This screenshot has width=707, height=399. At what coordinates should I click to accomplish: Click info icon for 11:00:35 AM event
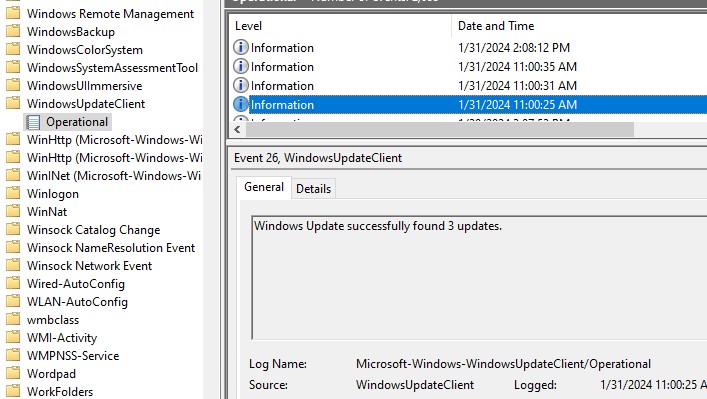click(241, 66)
